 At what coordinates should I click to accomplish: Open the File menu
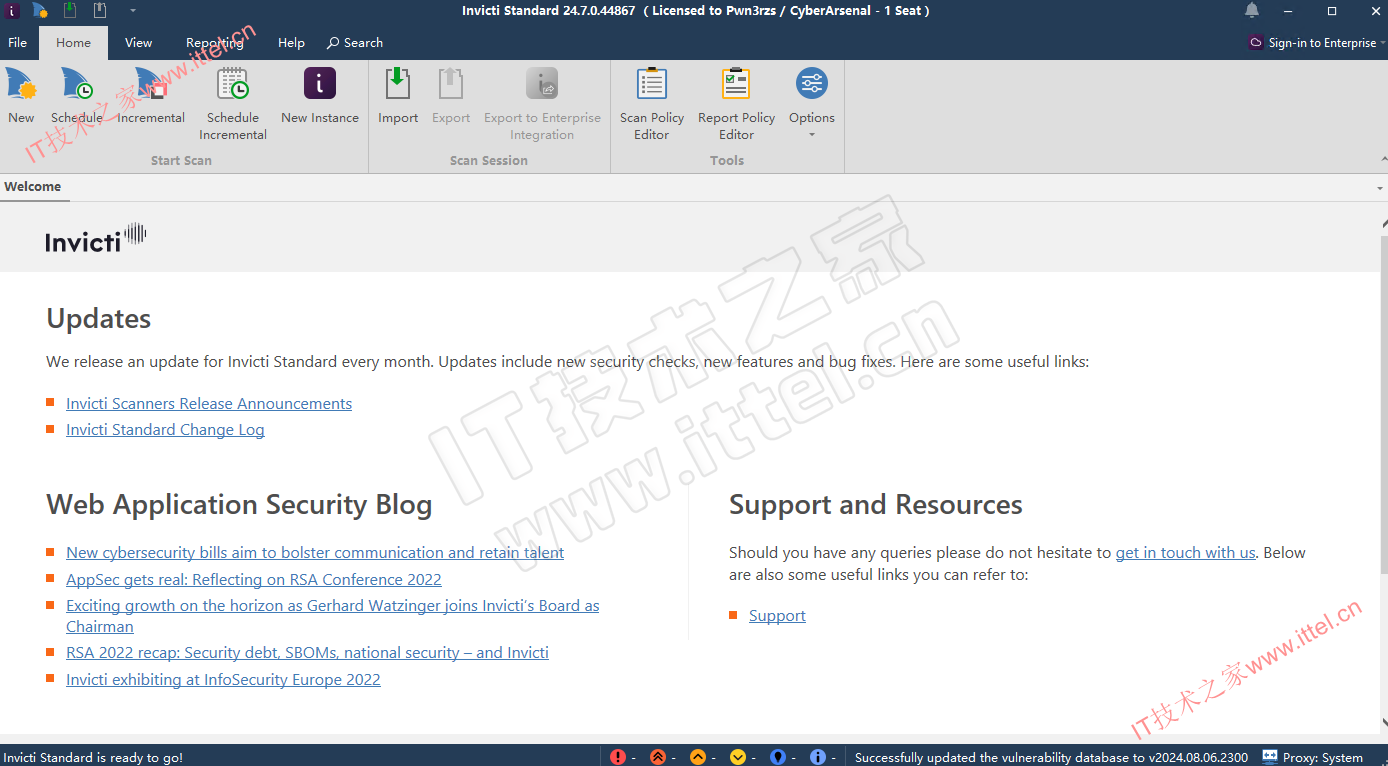pyautogui.click(x=18, y=43)
